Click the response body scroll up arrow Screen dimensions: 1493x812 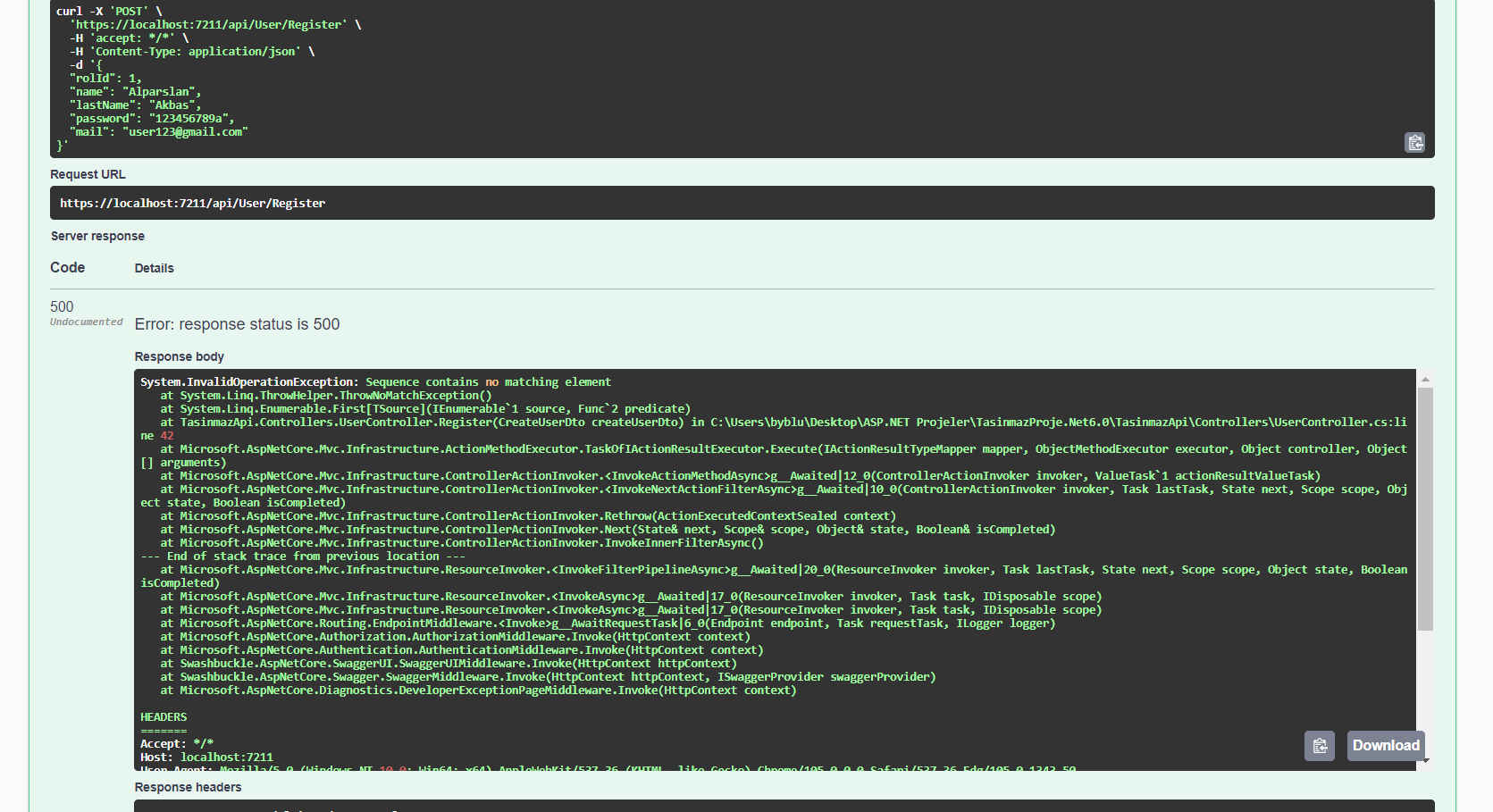pos(1425,380)
